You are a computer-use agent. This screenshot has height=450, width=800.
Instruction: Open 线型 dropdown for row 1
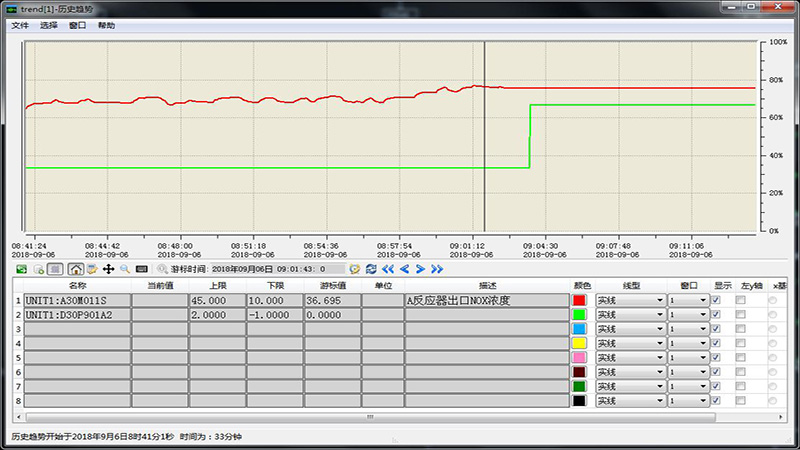(631, 300)
